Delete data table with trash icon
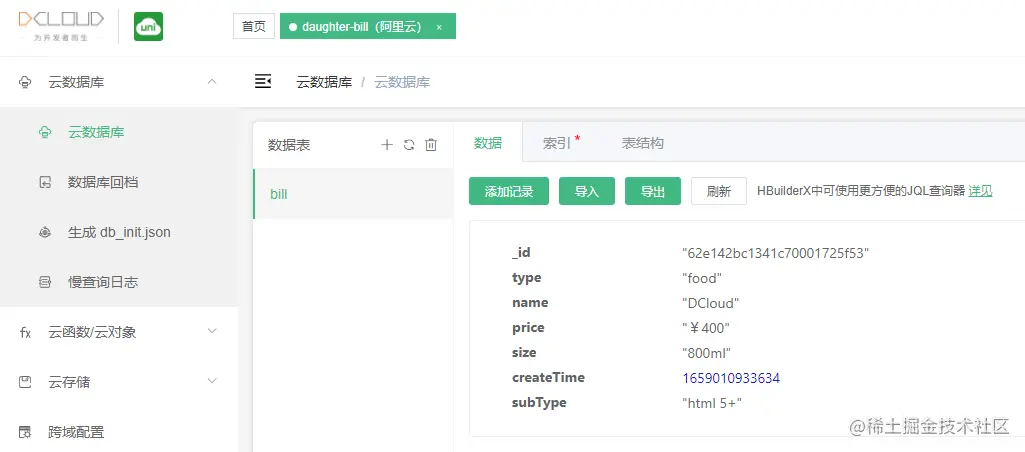This screenshot has width=1025, height=452. tap(431, 145)
